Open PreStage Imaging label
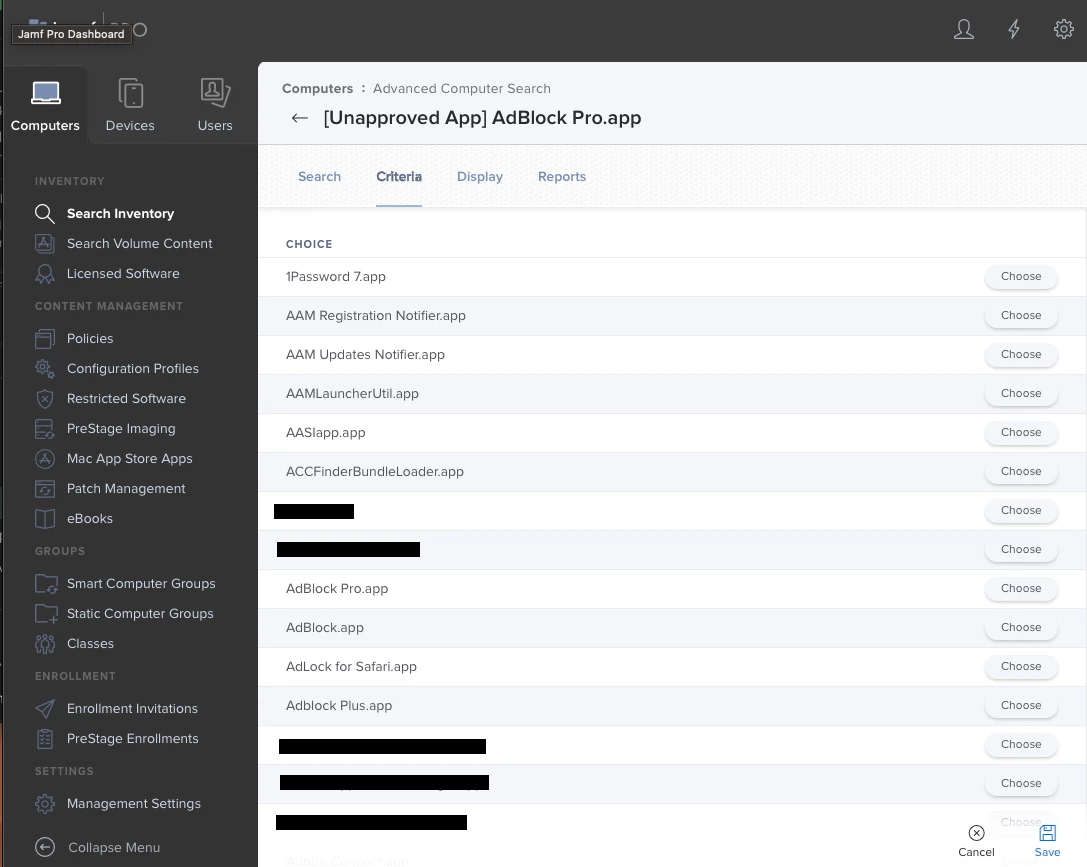 click(x=121, y=428)
